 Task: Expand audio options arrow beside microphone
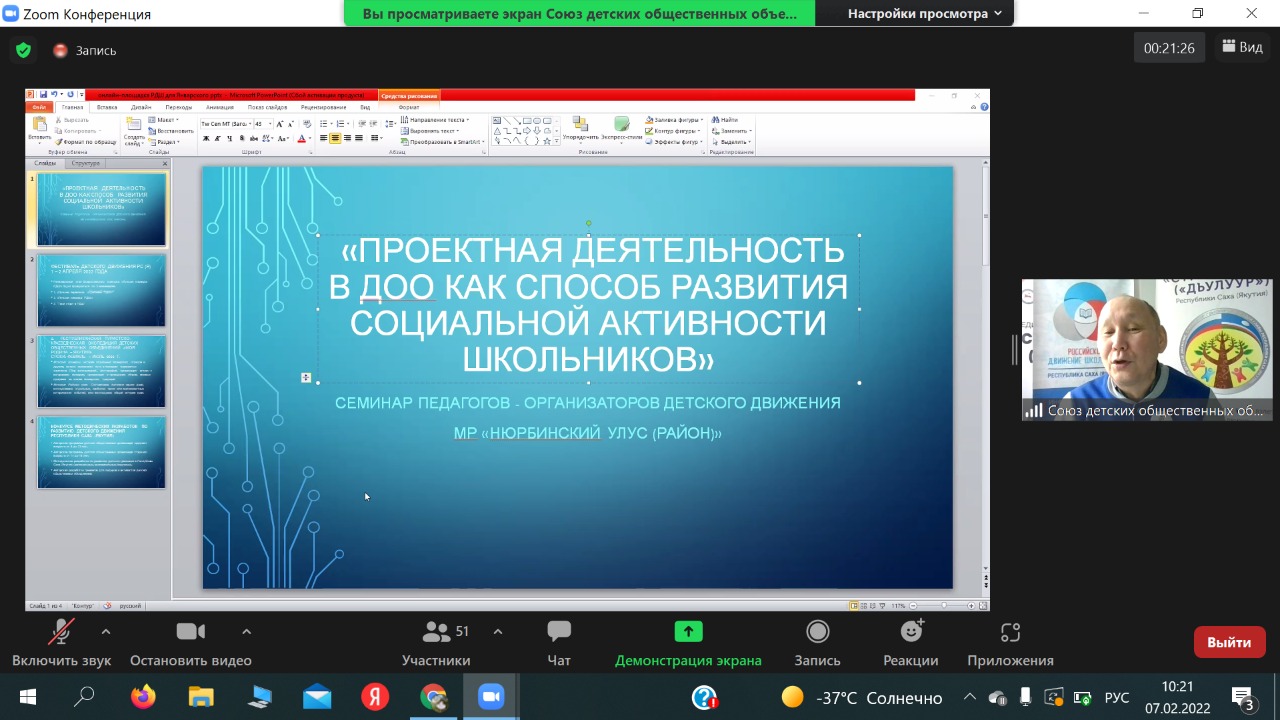(106, 631)
